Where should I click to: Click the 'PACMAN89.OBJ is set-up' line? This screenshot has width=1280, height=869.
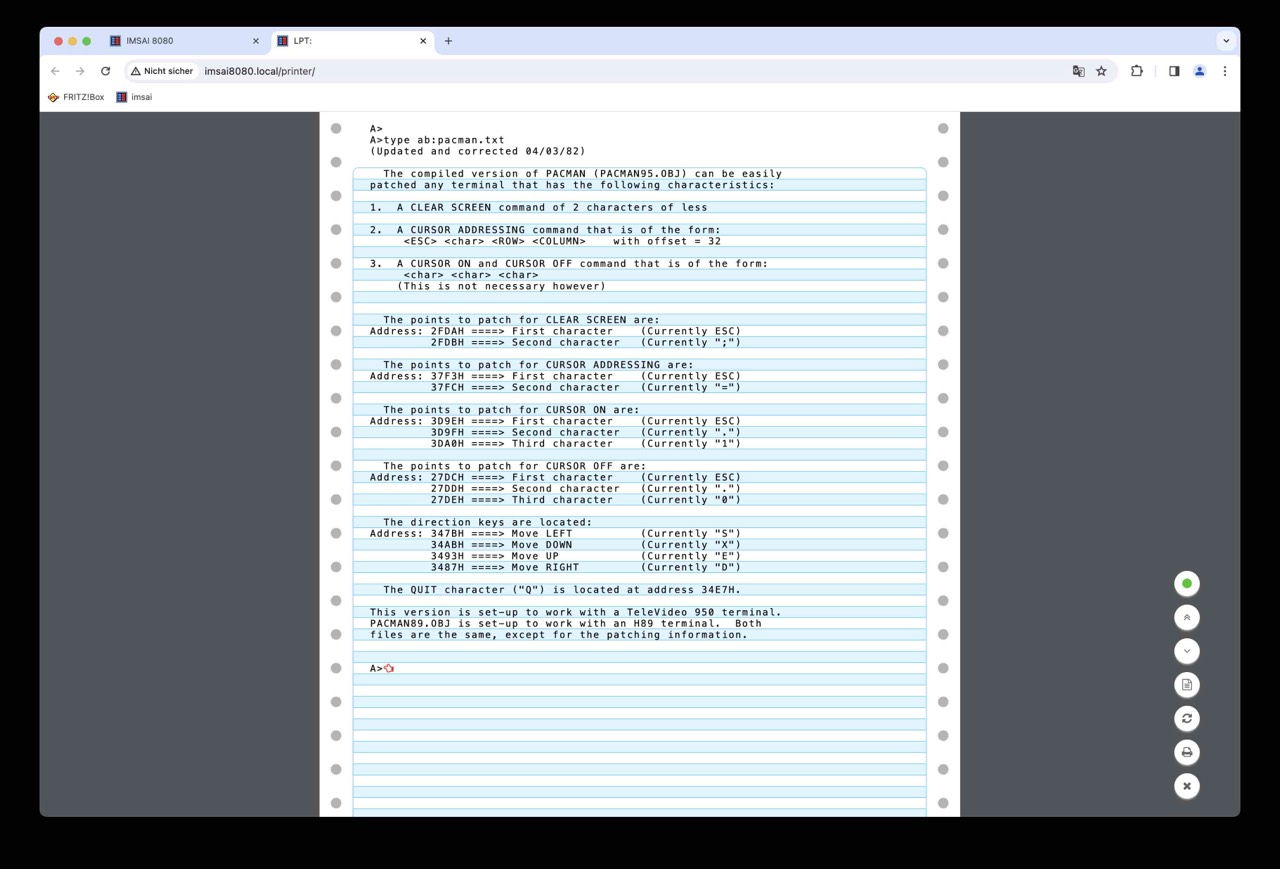point(565,623)
